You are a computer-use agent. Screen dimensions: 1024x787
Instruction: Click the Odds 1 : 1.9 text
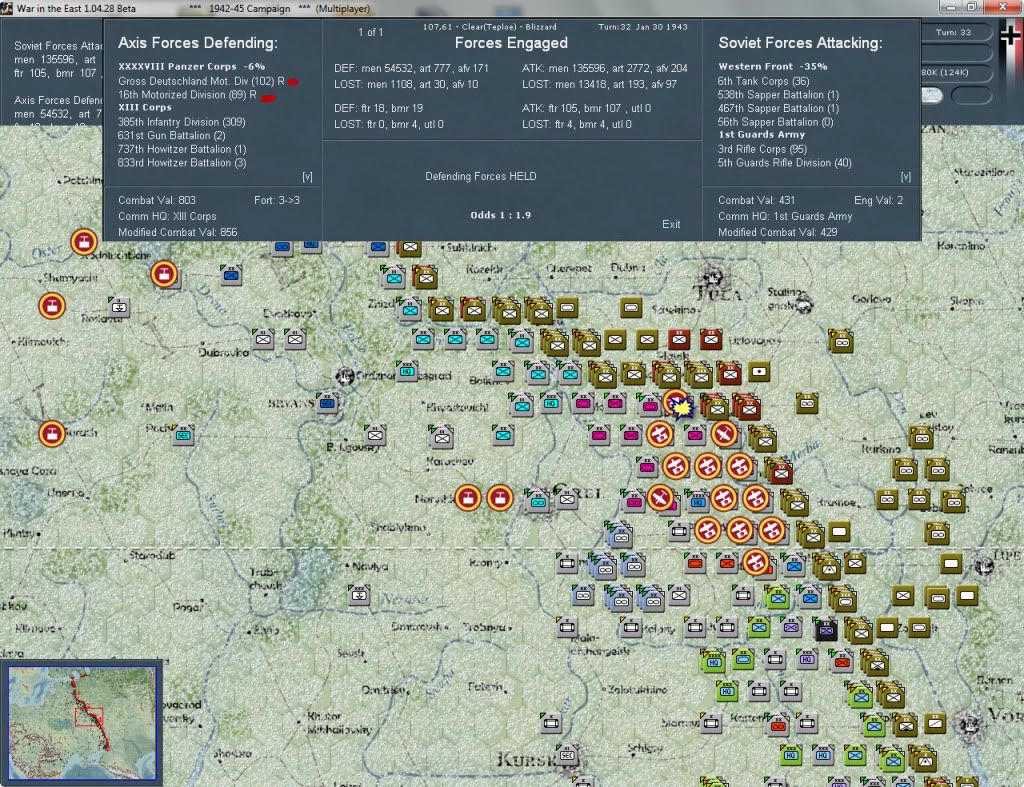pos(500,215)
